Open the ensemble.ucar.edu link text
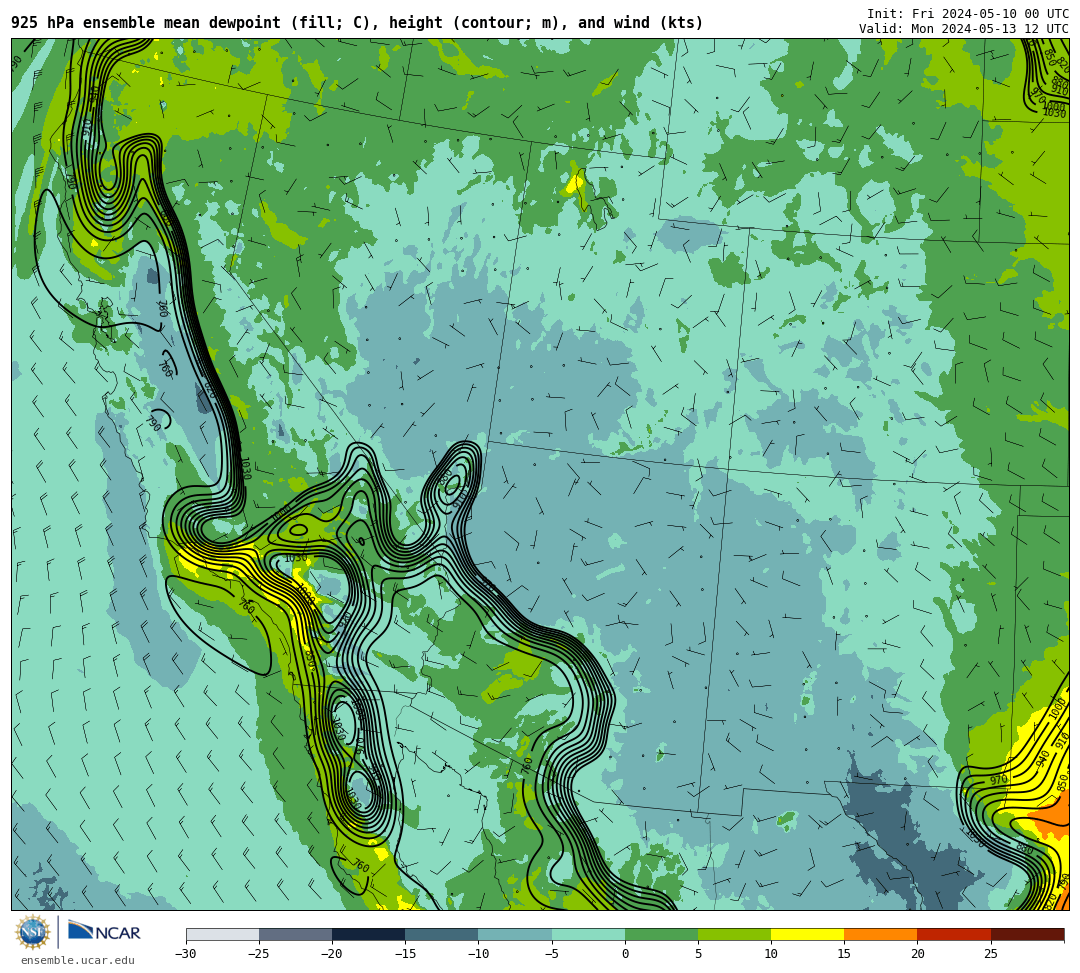 pos(78,960)
